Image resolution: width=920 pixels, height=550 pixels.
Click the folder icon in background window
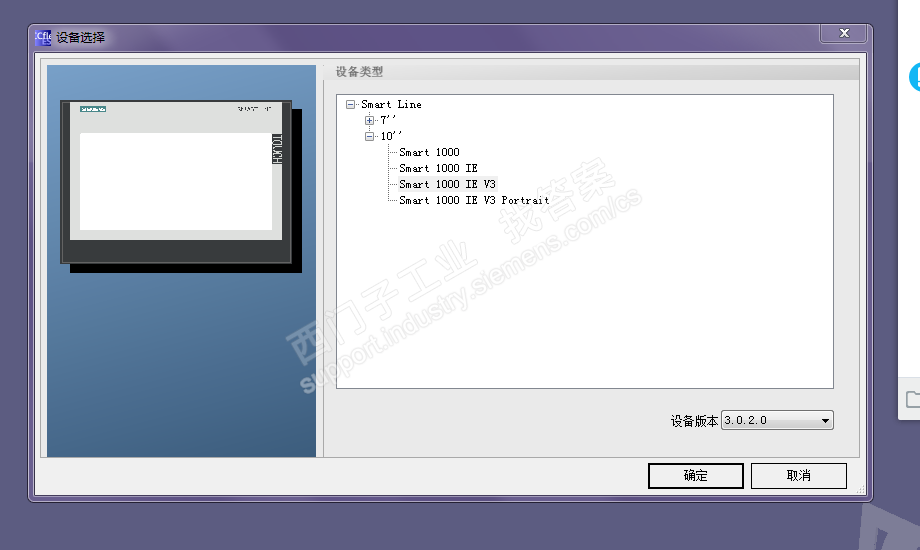click(x=913, y=399)
